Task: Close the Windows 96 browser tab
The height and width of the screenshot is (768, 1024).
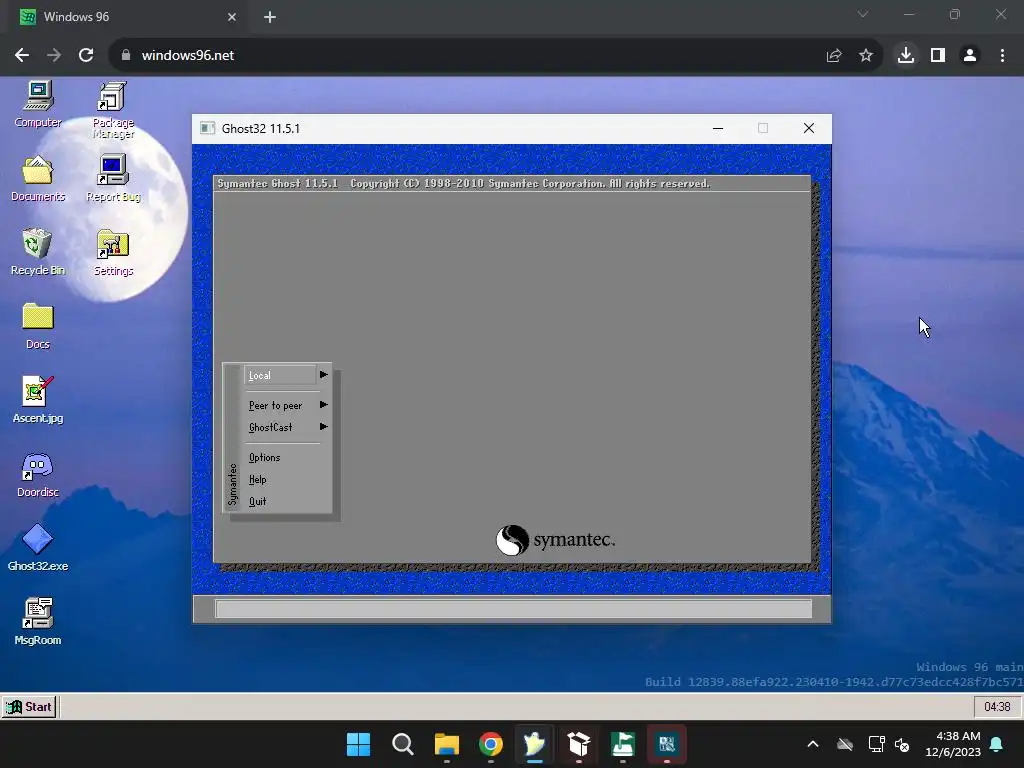Action: point(232,17)
